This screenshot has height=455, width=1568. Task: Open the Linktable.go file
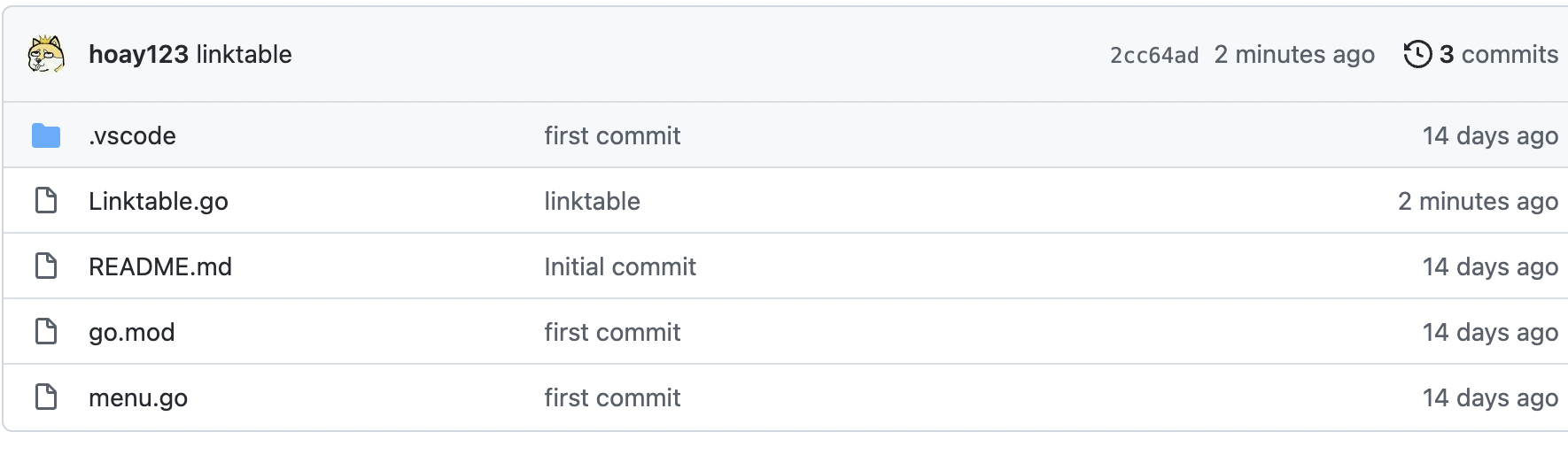(159, 201)
